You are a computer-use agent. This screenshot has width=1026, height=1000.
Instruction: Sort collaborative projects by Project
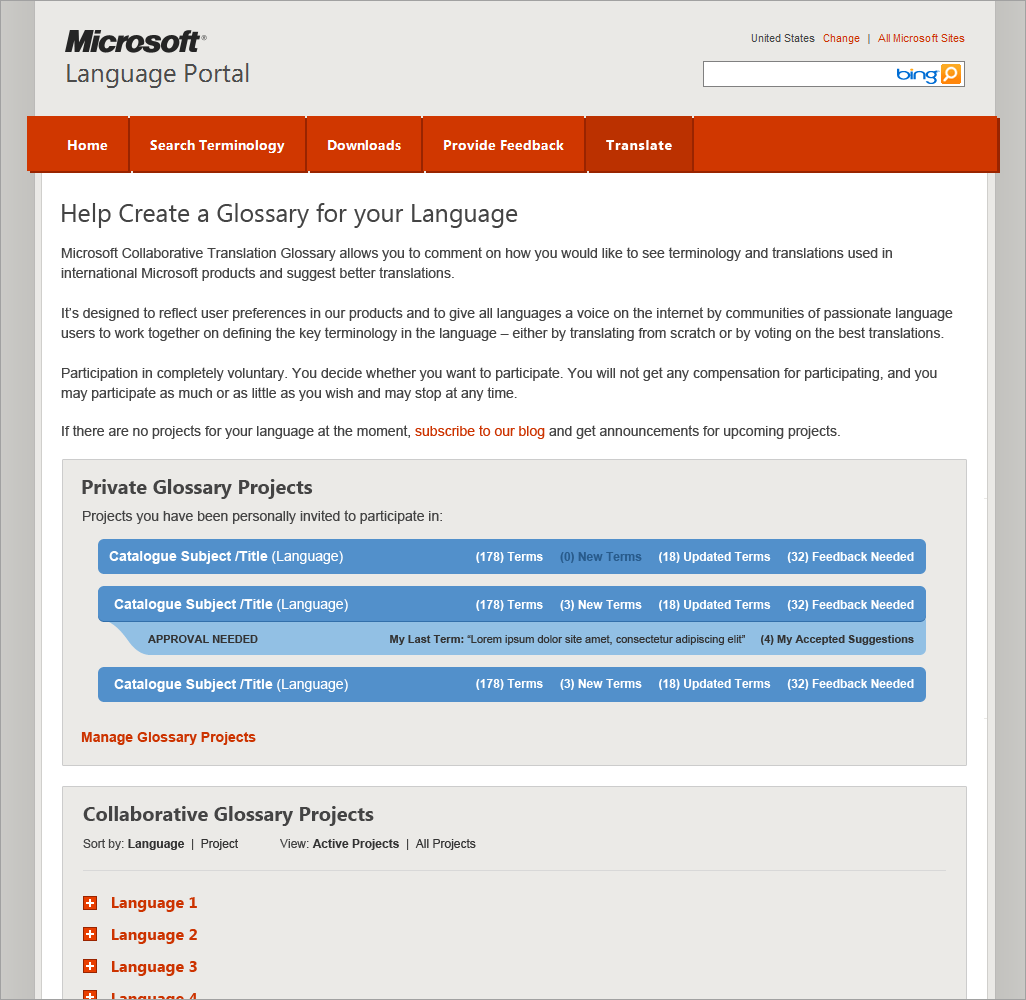(219, 844)
